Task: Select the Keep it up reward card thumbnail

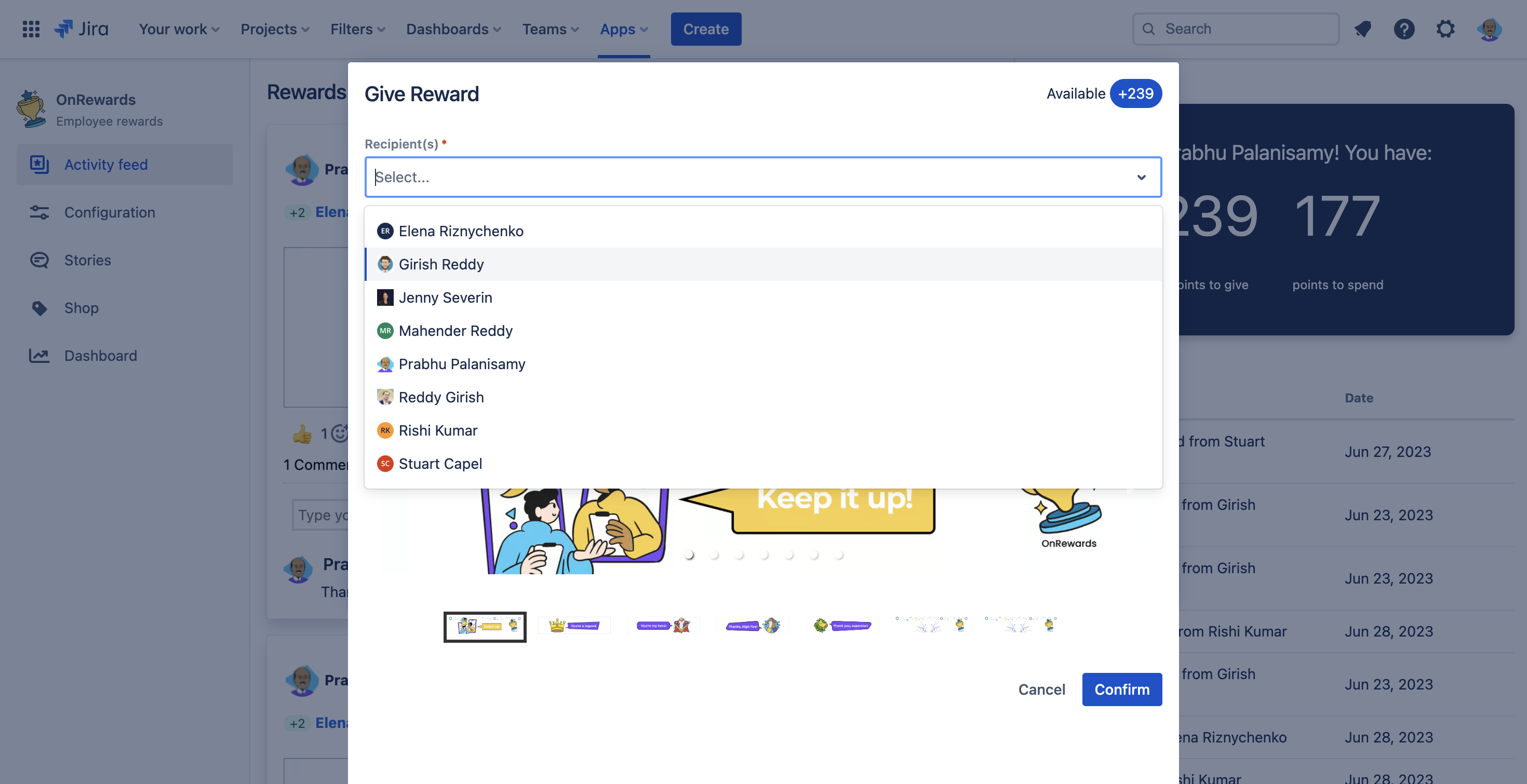Action: [484, 626]
